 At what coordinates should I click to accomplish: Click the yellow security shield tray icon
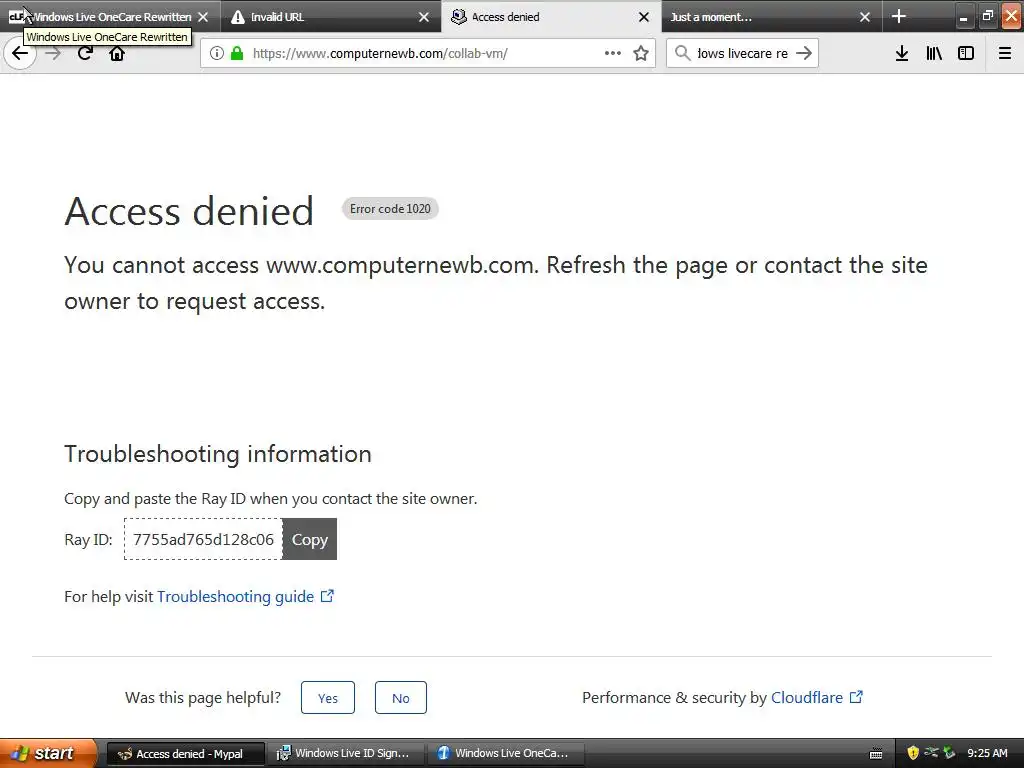[913, 753]
